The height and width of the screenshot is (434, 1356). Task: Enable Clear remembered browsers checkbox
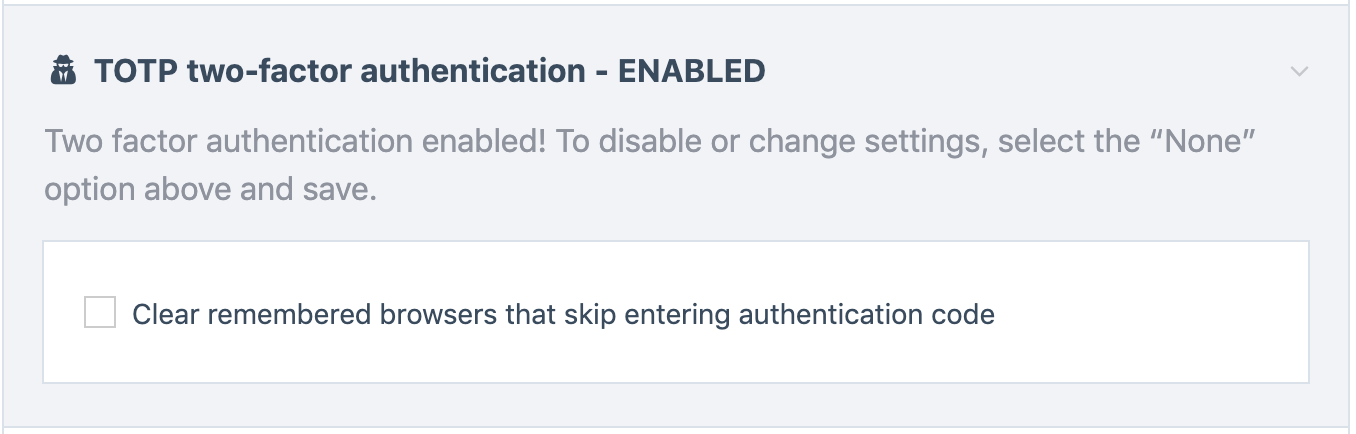[x=100, y=313]
